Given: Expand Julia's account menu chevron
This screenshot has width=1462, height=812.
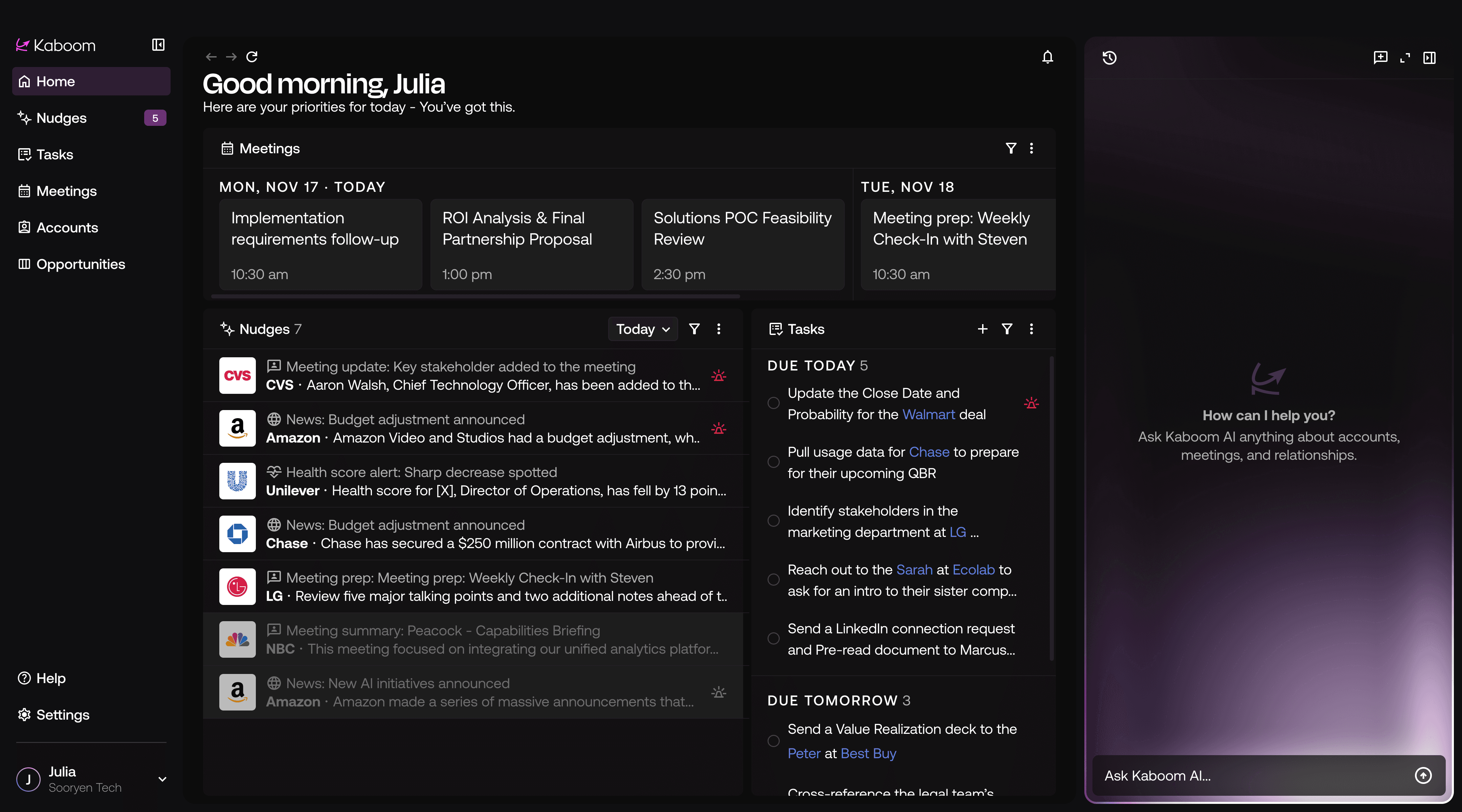Looking at the screenshot, I should (162, 779).
